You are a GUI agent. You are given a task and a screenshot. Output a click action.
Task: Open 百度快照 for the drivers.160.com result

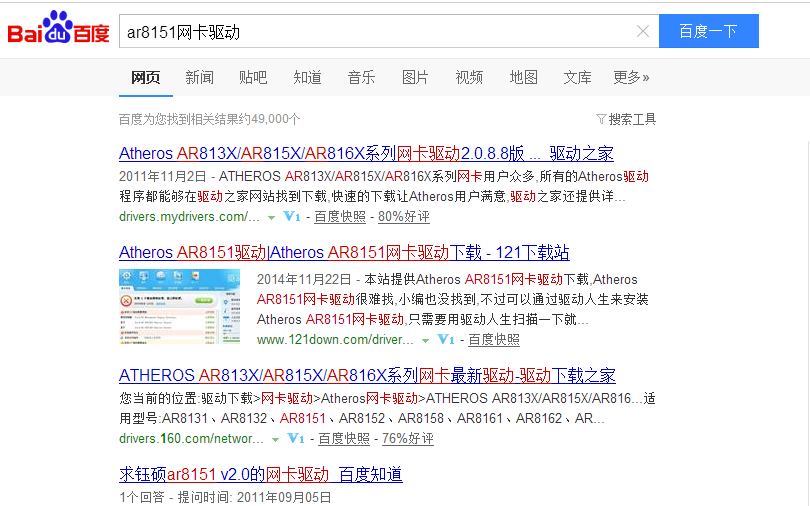[x=344, y=439]
